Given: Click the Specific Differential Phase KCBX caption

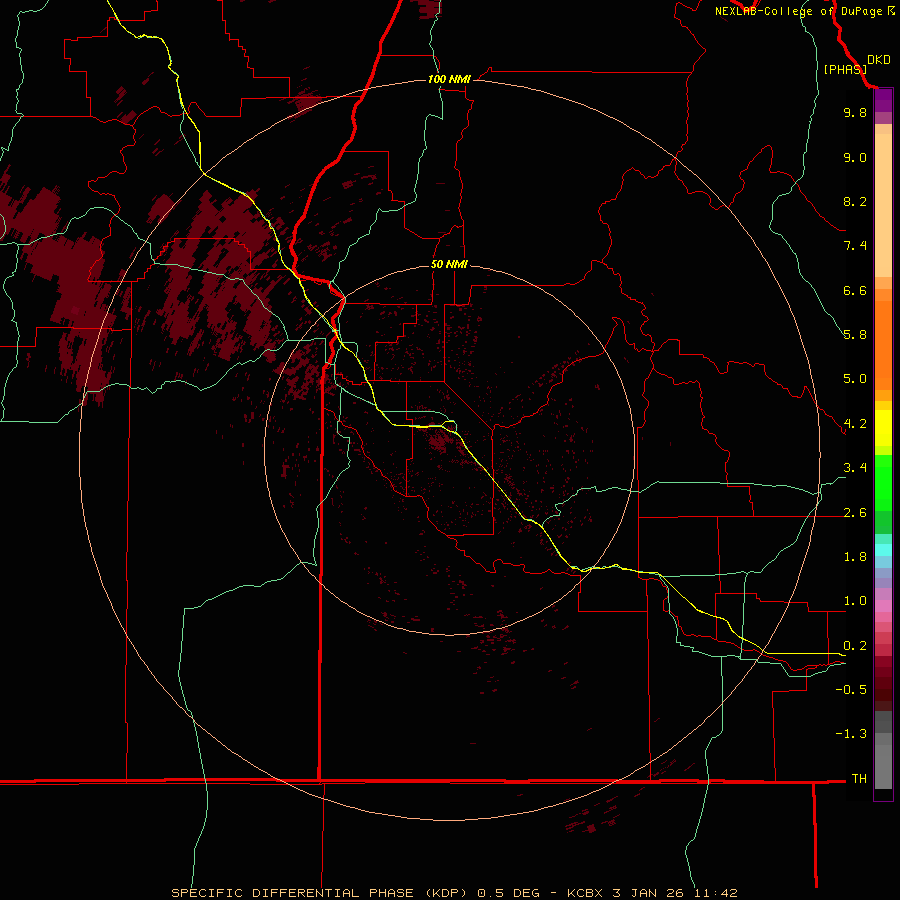Looking at the screenshot, I should [454, 893].
